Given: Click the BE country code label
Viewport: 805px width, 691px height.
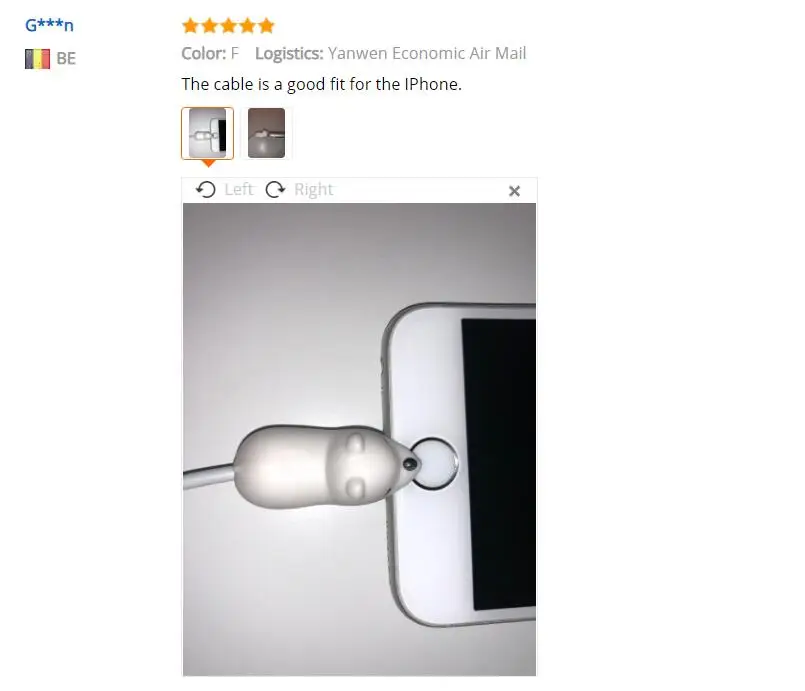Looking at the screenshot, I should click(x=66, y=59).
